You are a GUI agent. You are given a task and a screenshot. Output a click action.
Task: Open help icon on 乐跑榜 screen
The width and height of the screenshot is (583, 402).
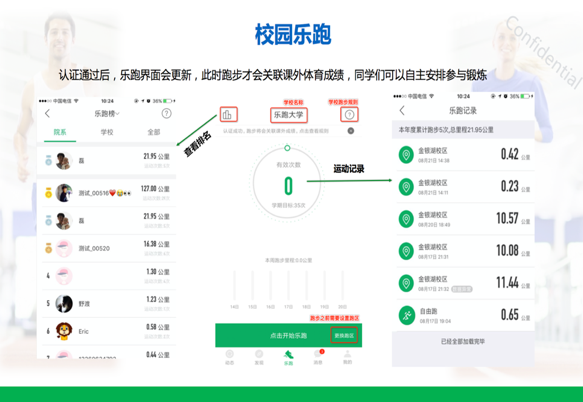[166, 113]
